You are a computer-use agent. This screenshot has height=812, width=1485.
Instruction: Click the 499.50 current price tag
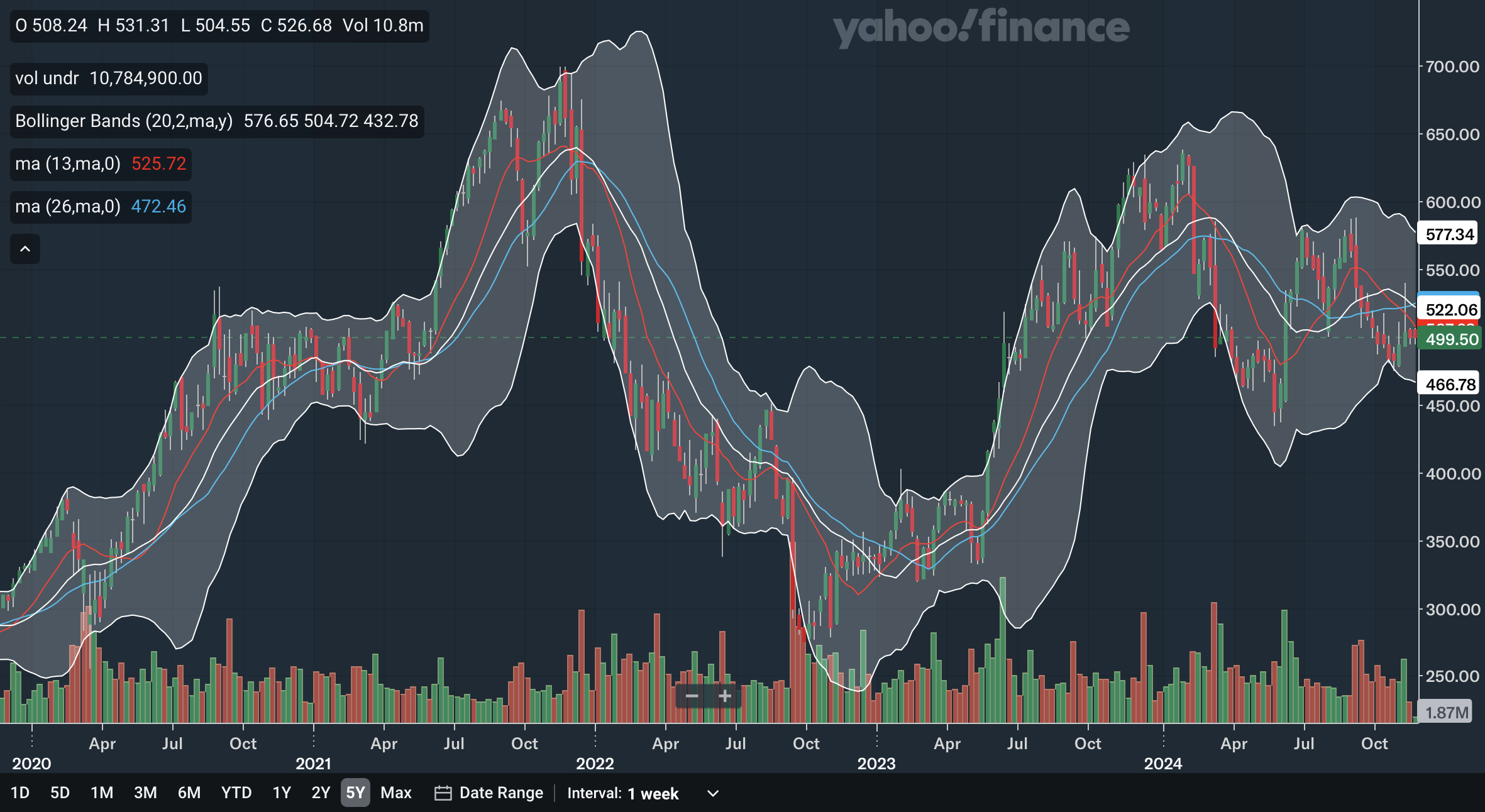1451,339
